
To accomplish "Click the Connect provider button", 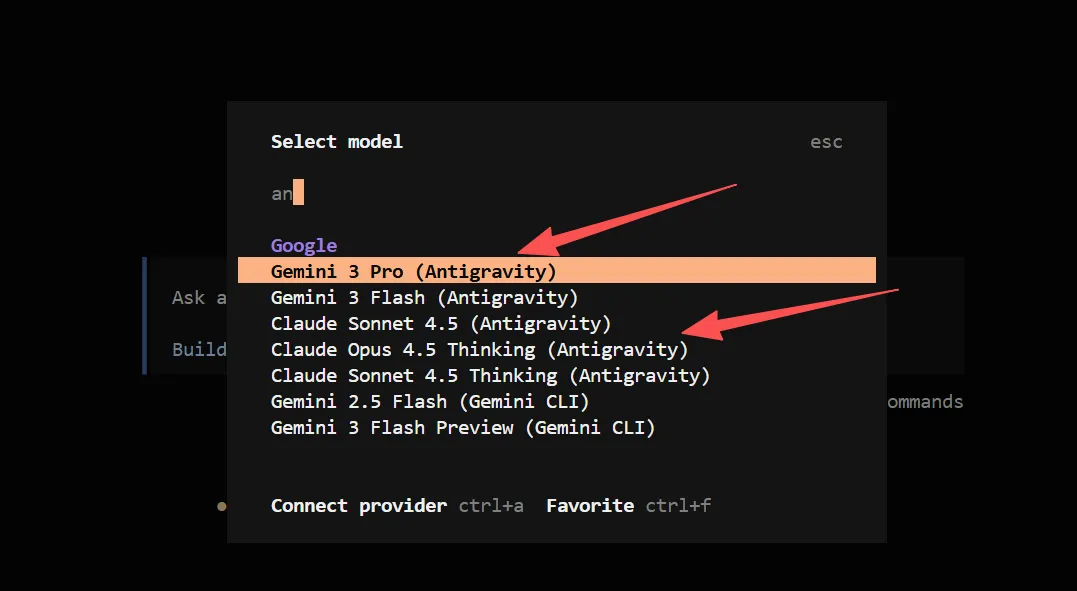I will click(x=358, y=505).
